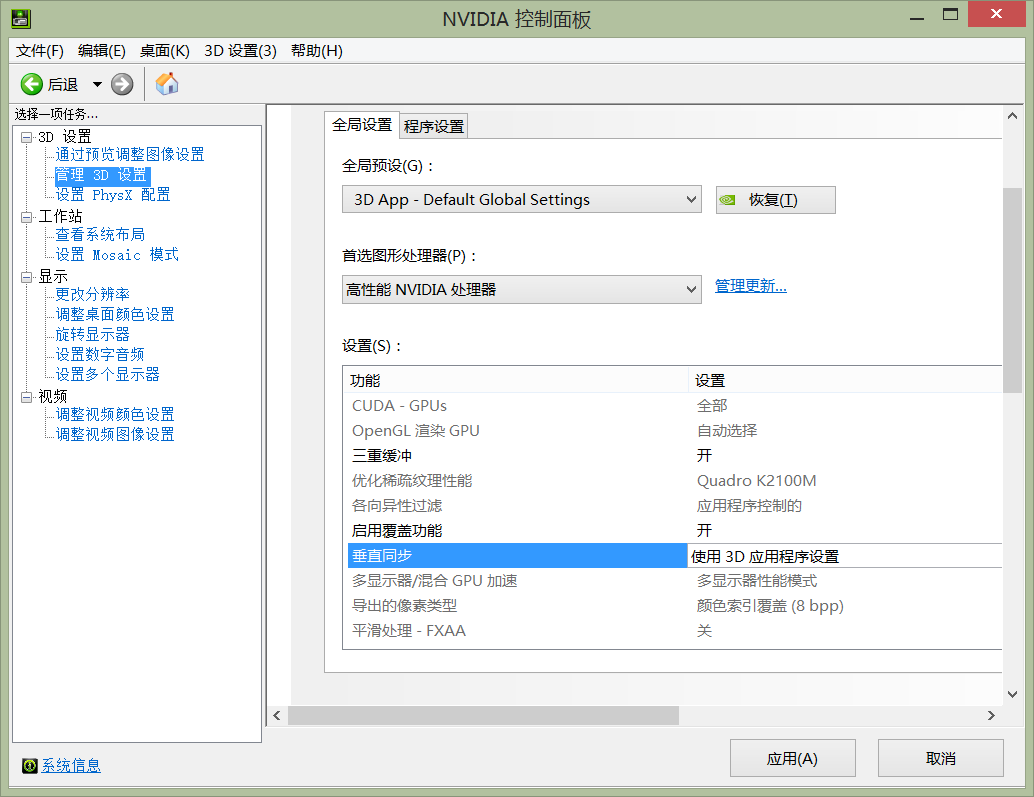Screen dimensions: 1034x797
Task: Select the 各向异性过滤 row
Action: pos(675,506)
